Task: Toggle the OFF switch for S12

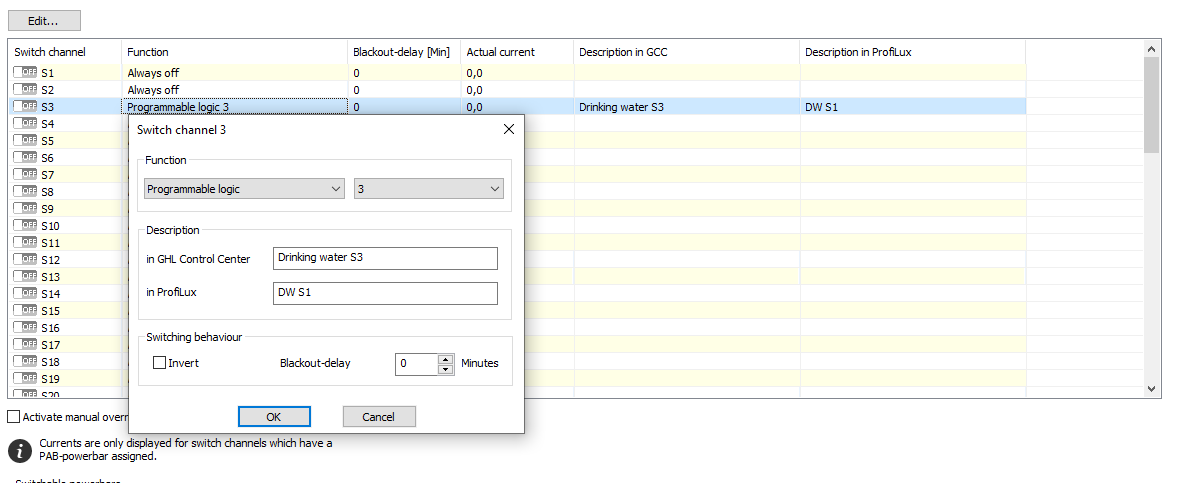Action: 25,259
